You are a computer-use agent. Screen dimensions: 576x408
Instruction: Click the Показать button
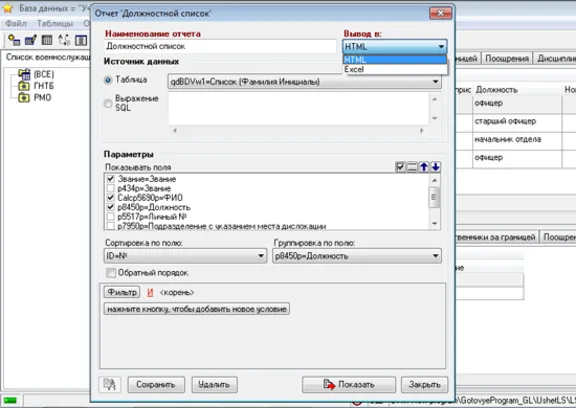pos(349,384)
